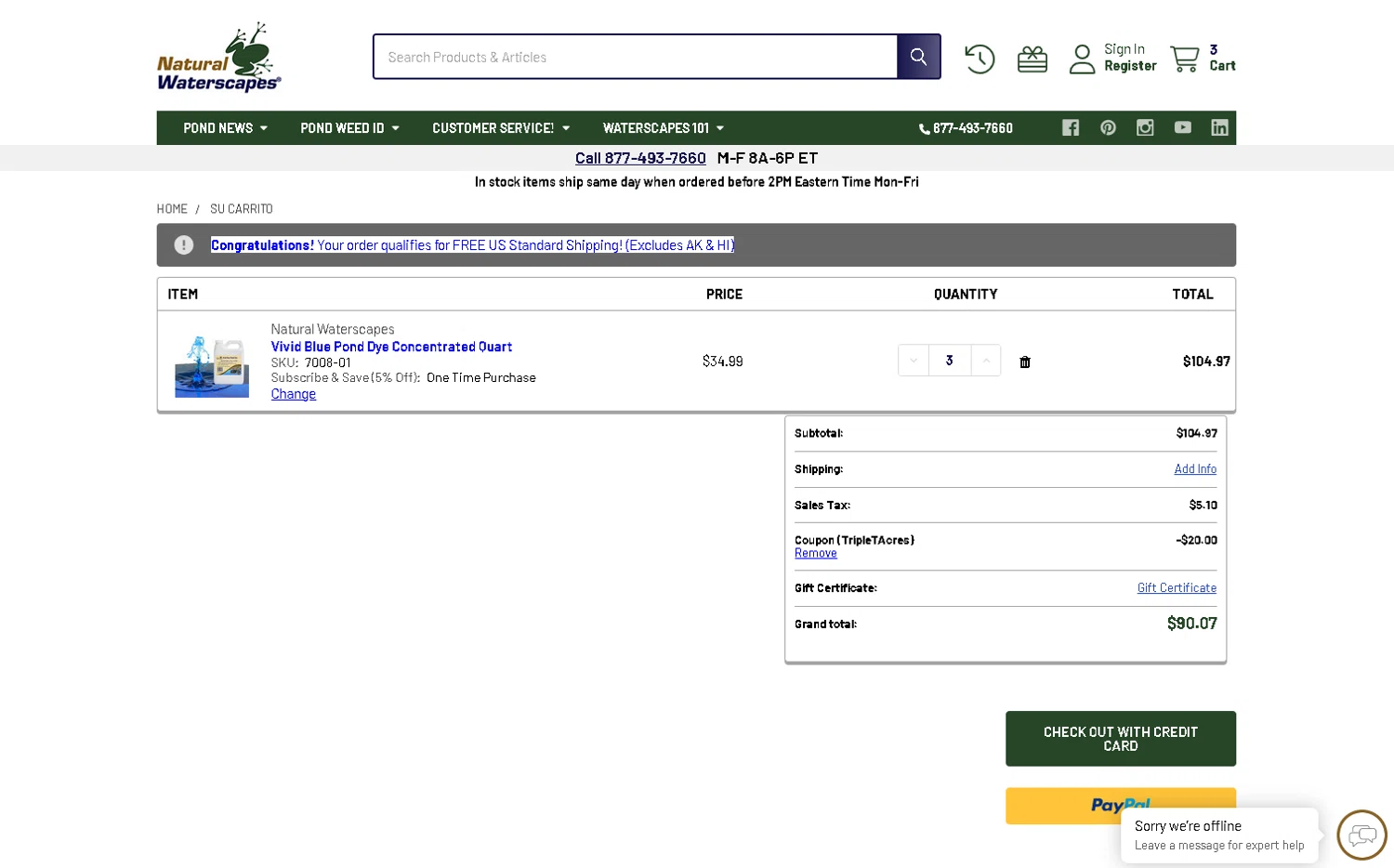This screenshot has height=868, width=1394.
Task: Click the Home breadcrumb link
Action: (x=172, y=209)
